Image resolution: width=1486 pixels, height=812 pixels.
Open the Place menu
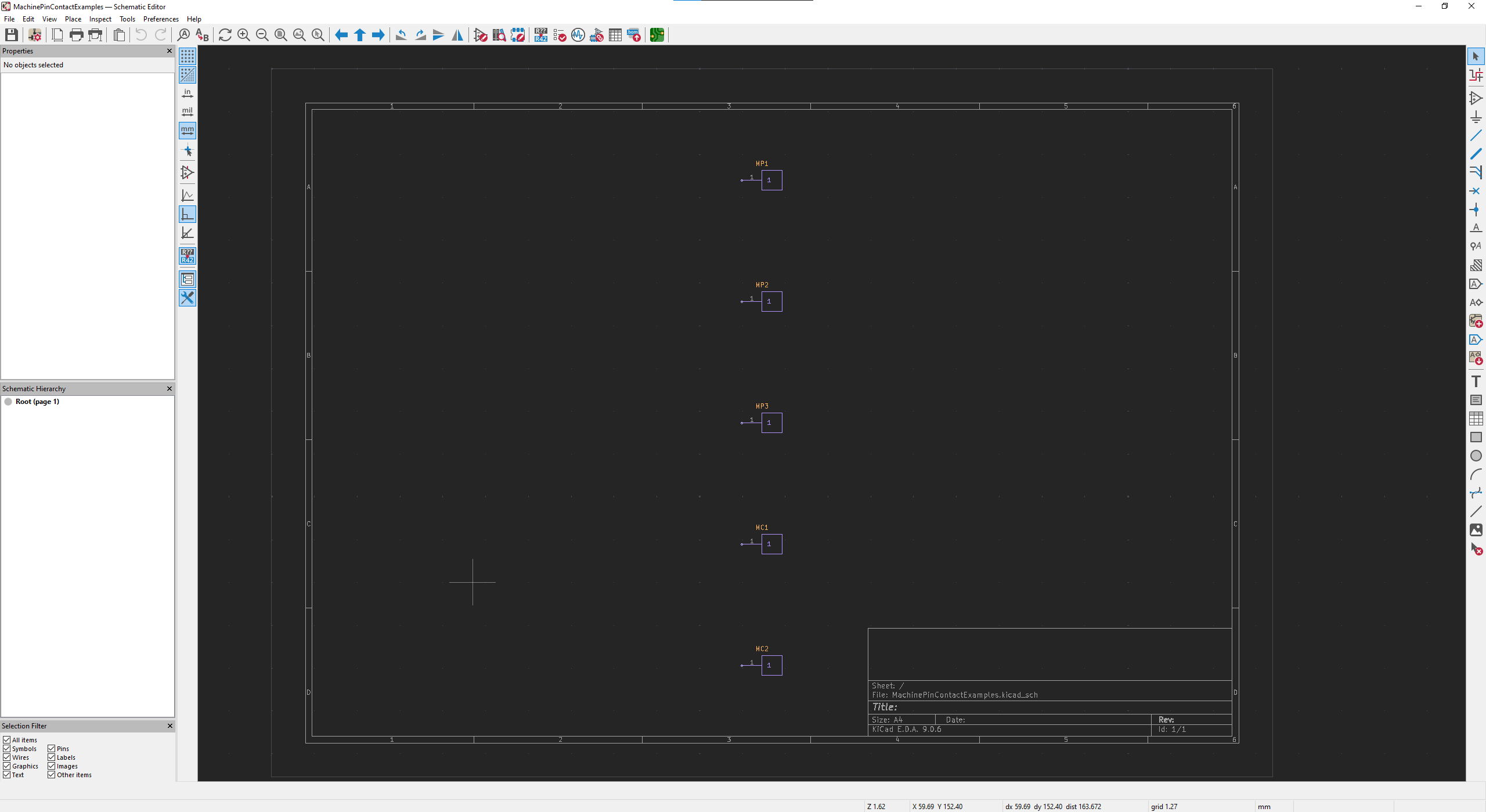point(73,19)
